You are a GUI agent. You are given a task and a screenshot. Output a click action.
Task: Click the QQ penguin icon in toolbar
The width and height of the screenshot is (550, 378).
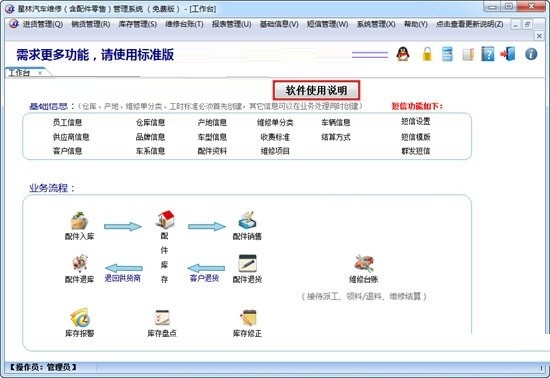(403, 54)
